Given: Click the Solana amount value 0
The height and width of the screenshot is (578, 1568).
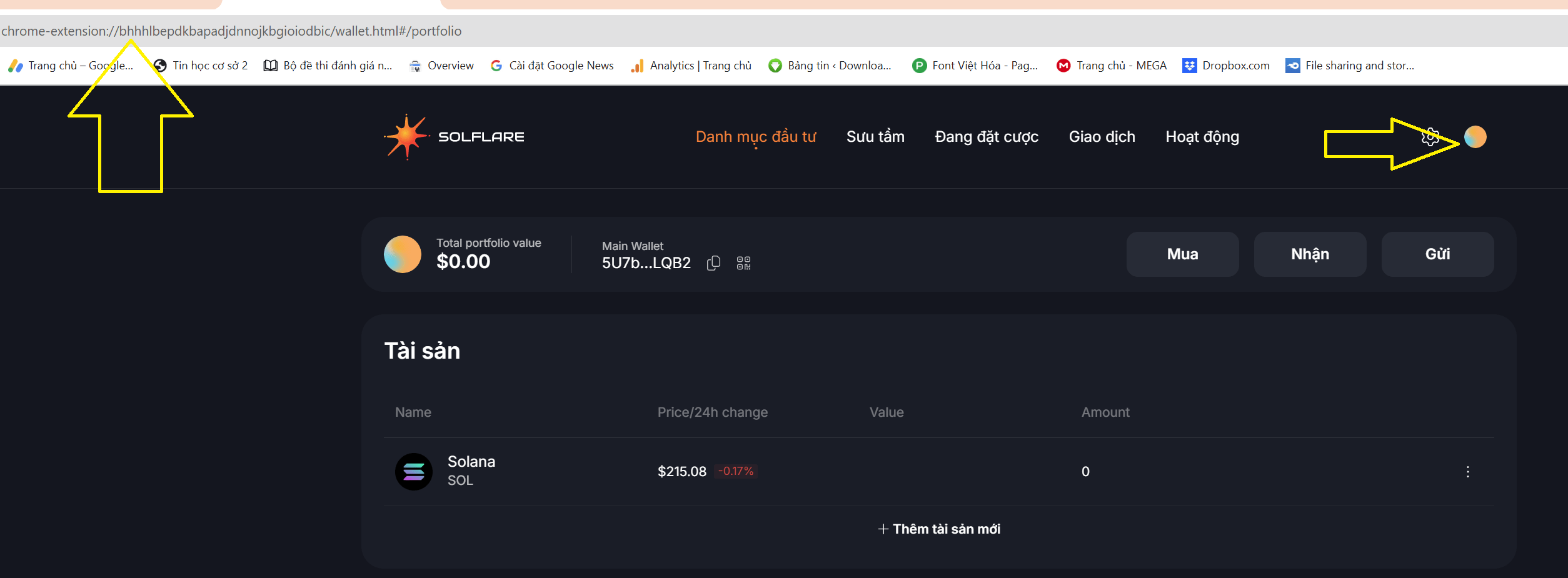Looking at the screenshot, I should (x=1085, y=472).
